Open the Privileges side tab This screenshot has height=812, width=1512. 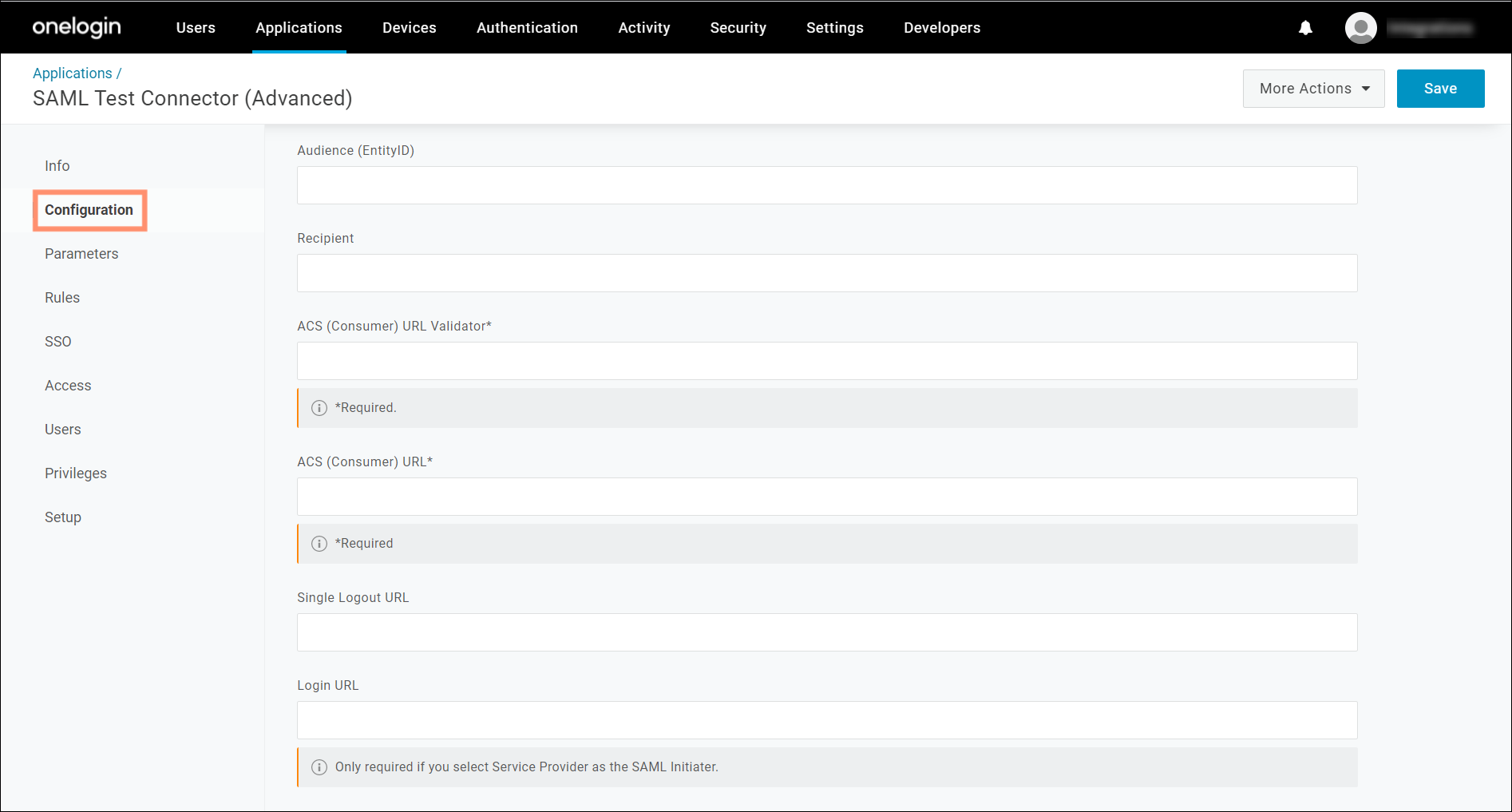[x=76, y=473]
